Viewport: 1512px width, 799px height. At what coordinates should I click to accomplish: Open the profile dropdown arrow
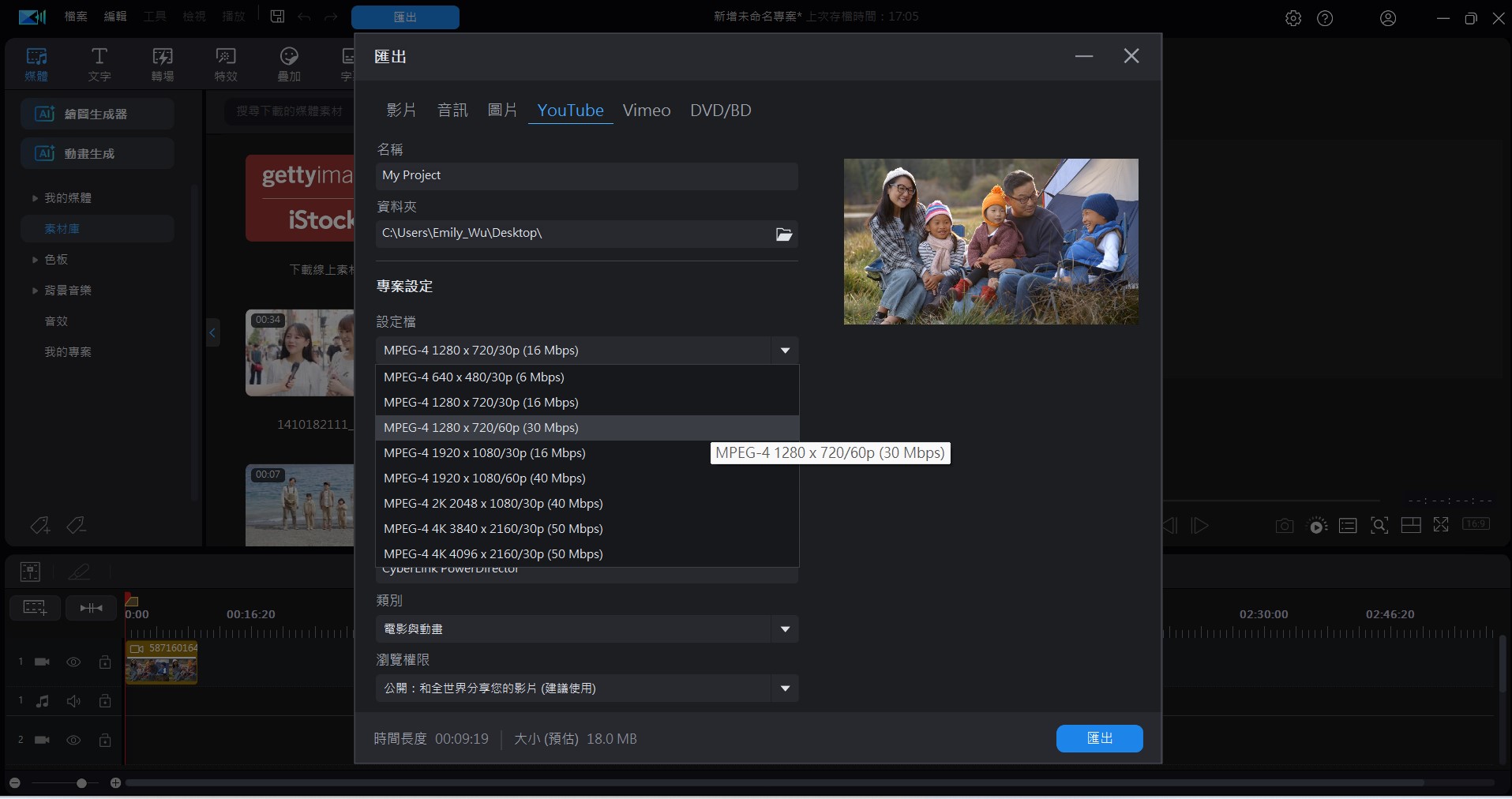(785, 351)
